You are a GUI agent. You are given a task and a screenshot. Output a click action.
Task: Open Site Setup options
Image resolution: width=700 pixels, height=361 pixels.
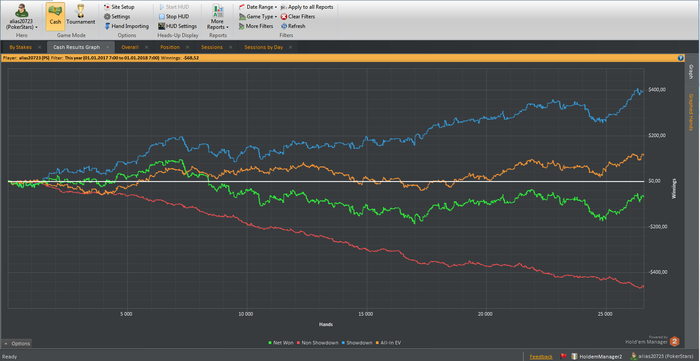point(119,7)
